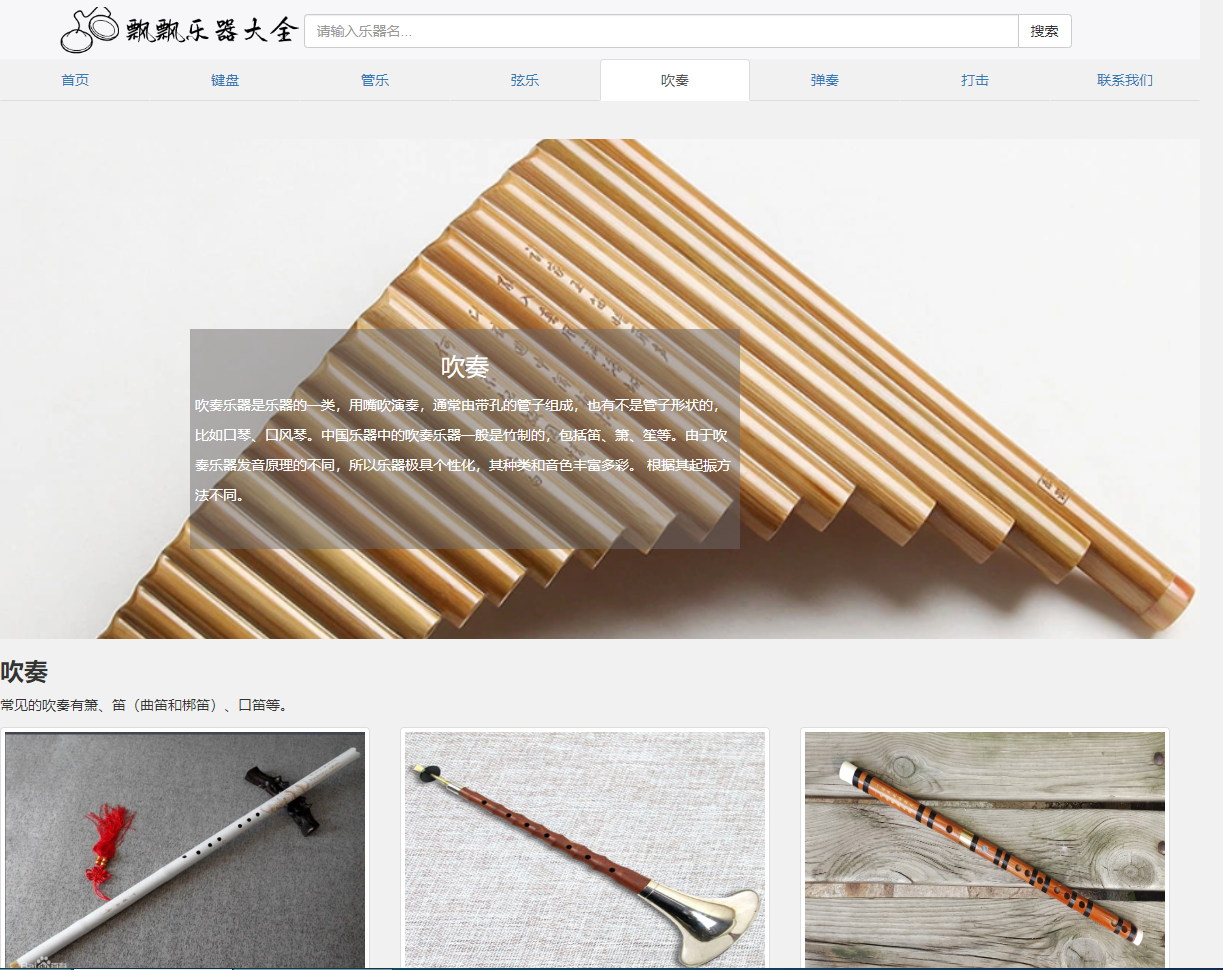Image resolution: width=1223 pixels, height=970 pixels.
Task: Open the 联系我们 contact tab
Action: 1125,80
